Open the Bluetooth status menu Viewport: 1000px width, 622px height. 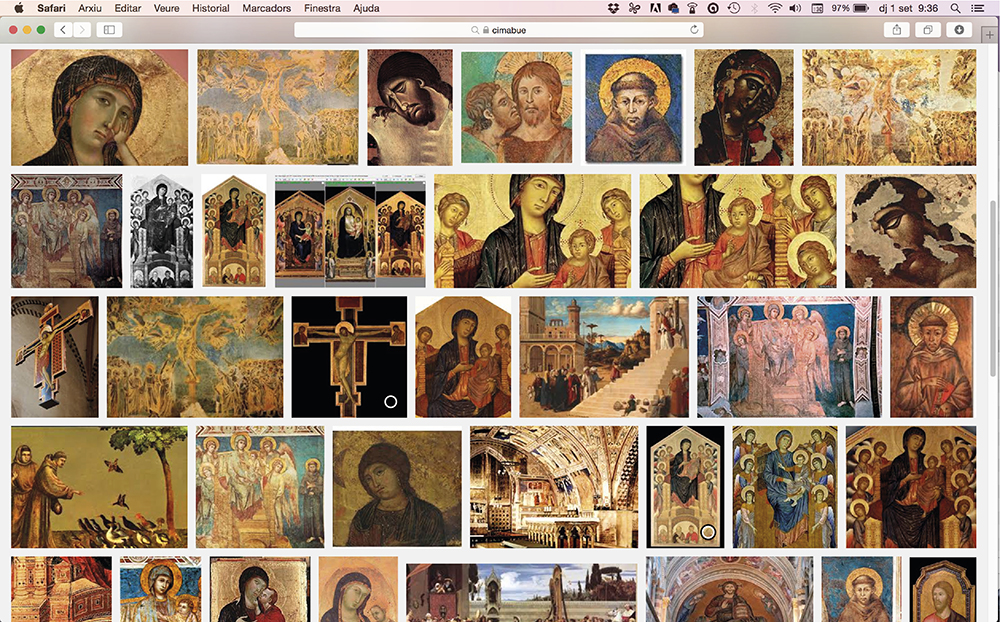(754, 8)
